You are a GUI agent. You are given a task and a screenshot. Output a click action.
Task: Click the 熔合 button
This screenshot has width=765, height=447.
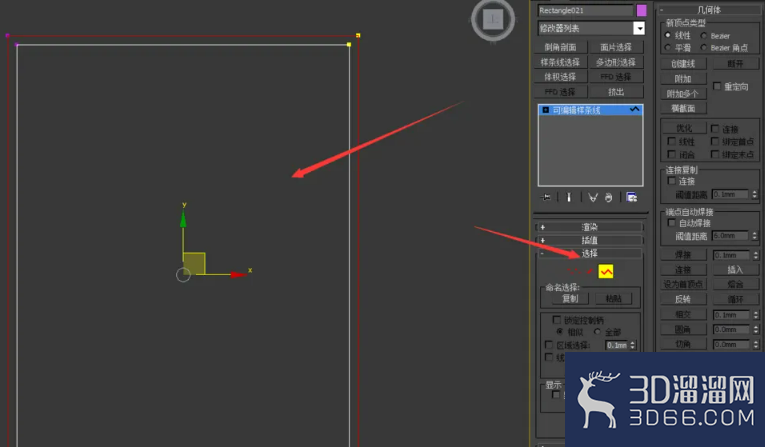735,284
